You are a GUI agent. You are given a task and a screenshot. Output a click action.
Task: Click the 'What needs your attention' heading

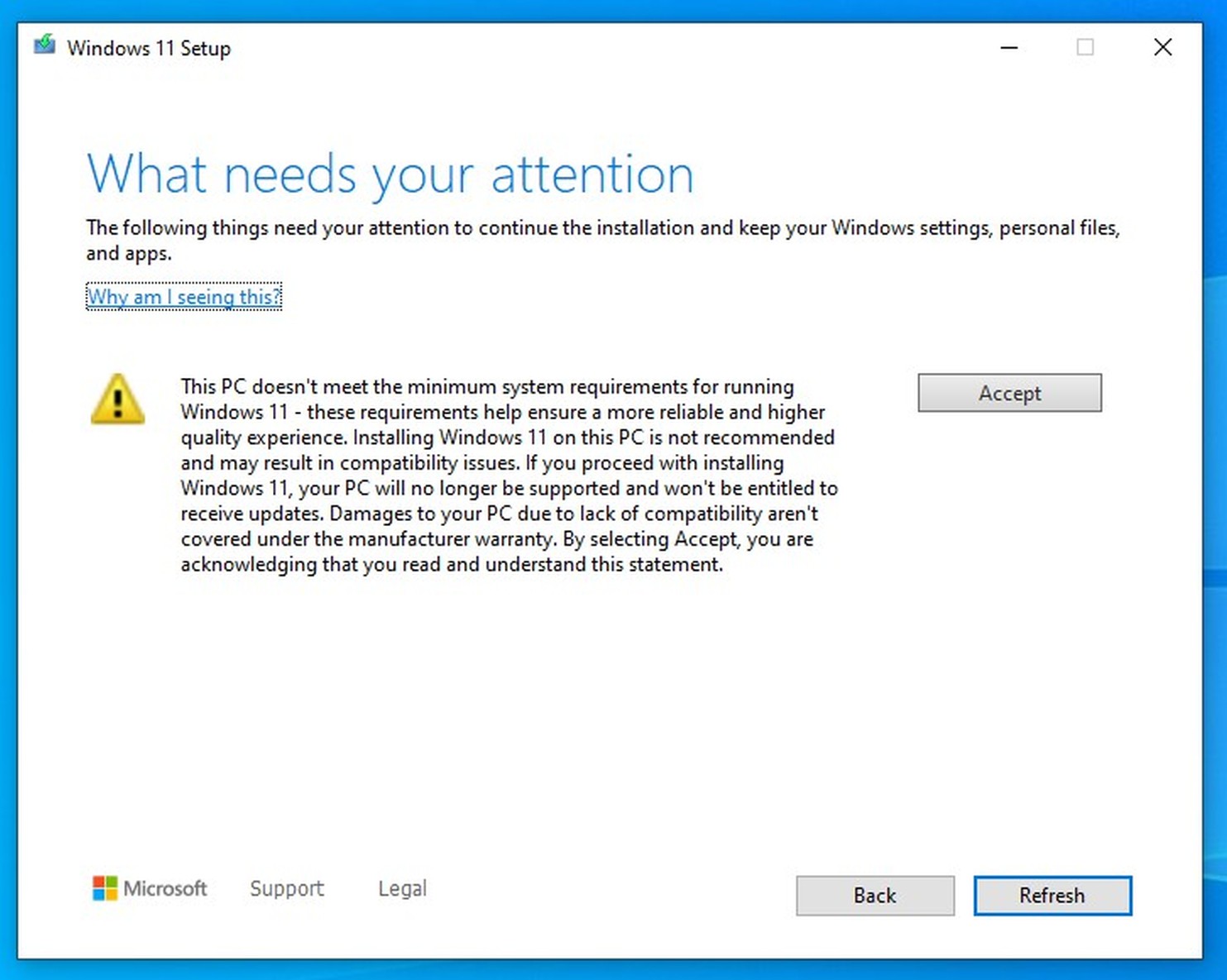(x=390, y=174)
